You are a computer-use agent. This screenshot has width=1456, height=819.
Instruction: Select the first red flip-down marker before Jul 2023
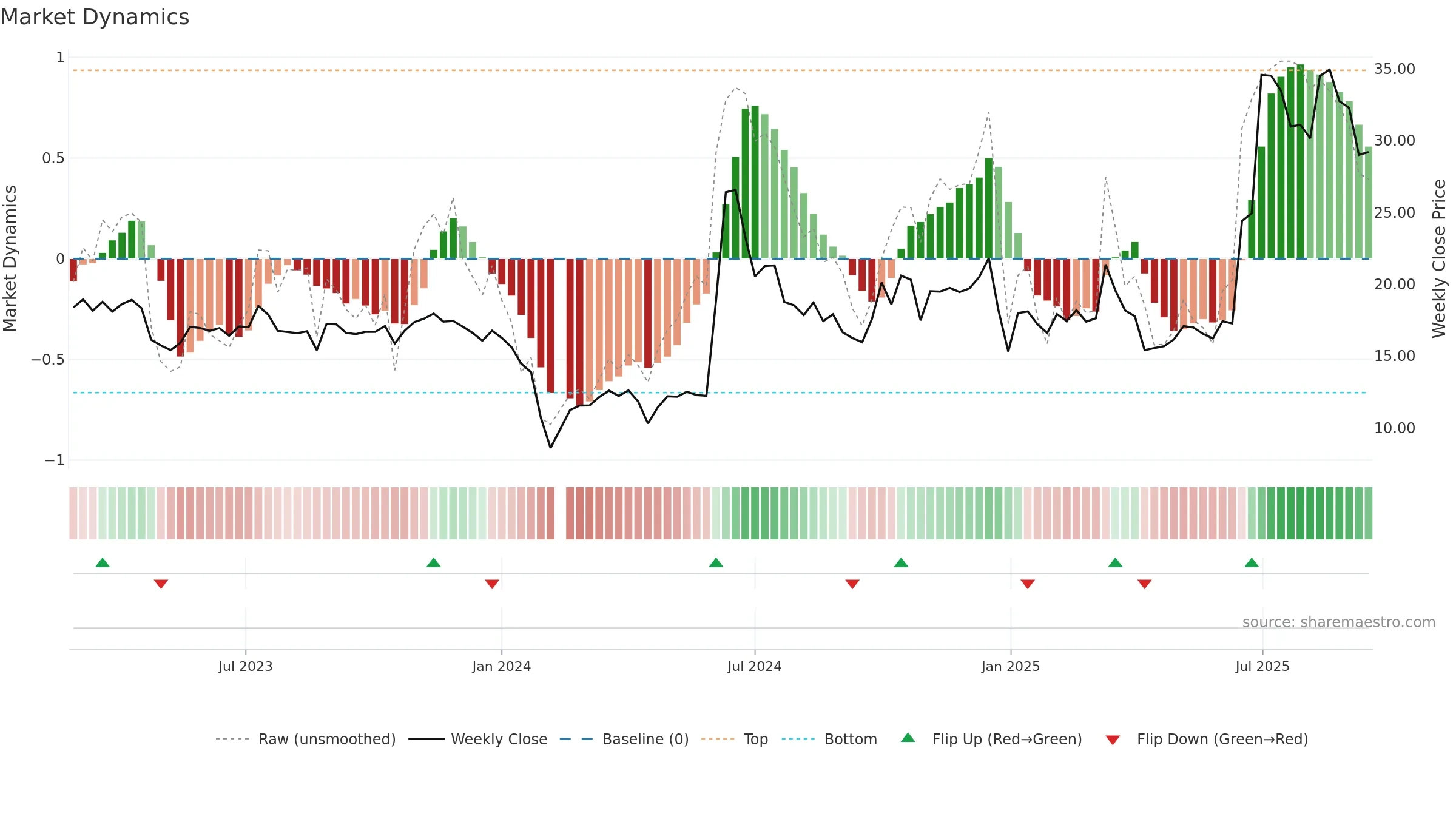[x=161, y=584]
